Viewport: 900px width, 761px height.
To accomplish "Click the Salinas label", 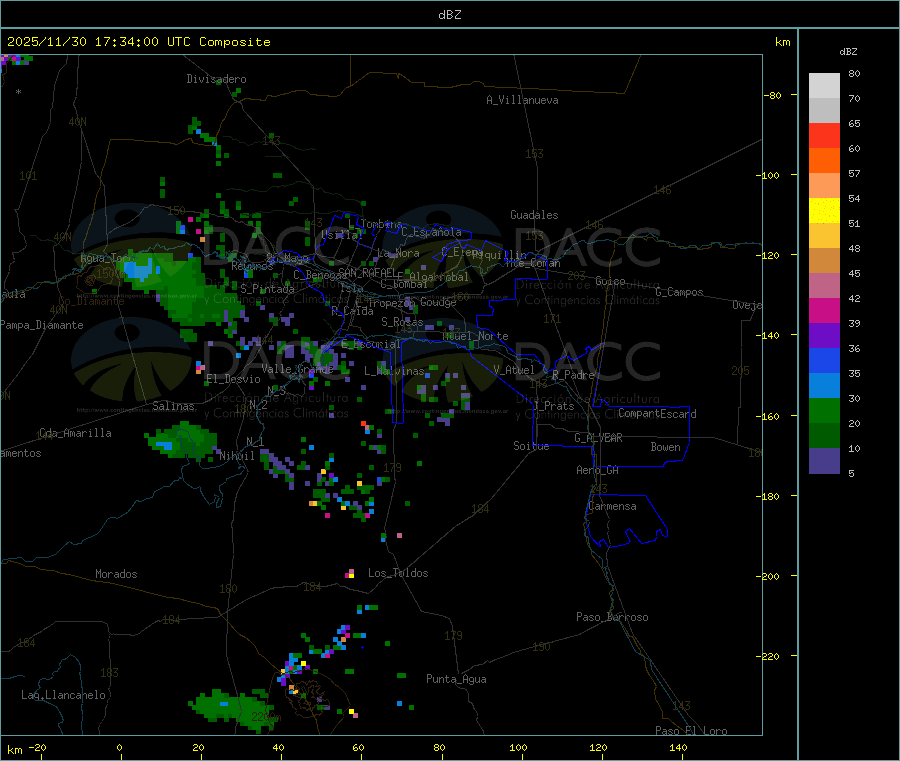I will coord(173,406).
